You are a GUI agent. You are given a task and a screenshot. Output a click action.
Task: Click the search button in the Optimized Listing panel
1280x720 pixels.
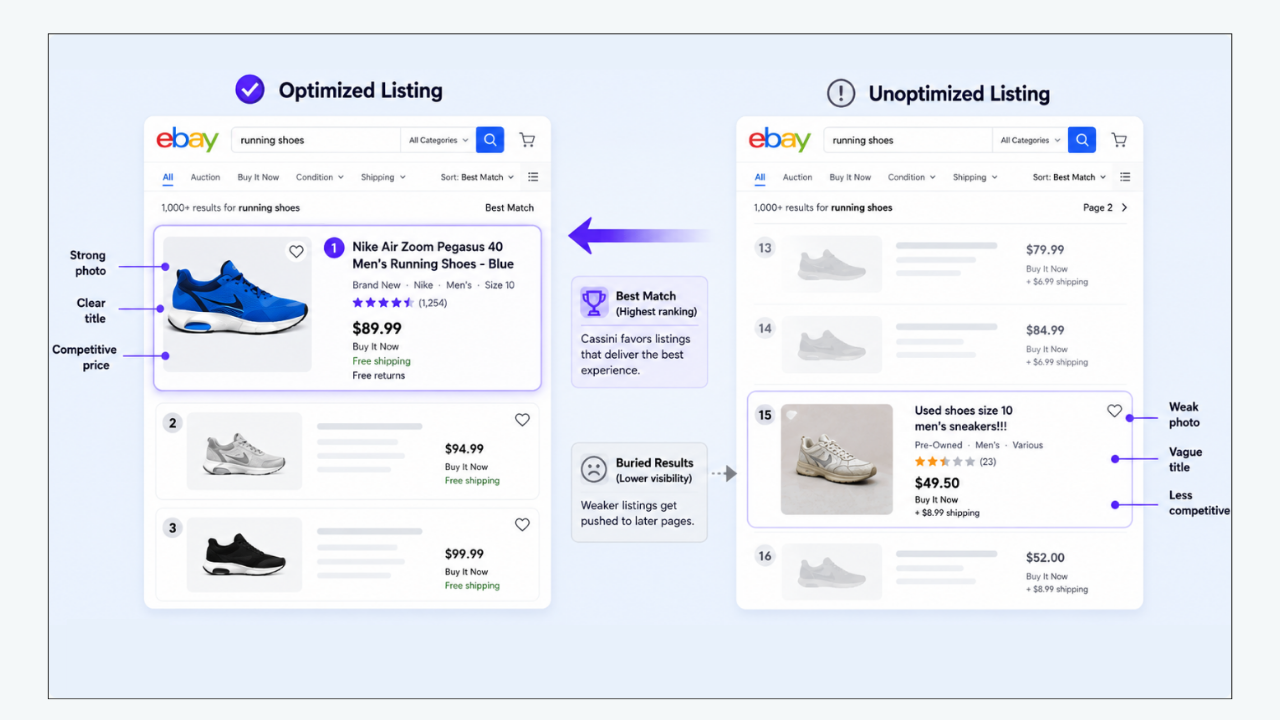click(490, 140)
